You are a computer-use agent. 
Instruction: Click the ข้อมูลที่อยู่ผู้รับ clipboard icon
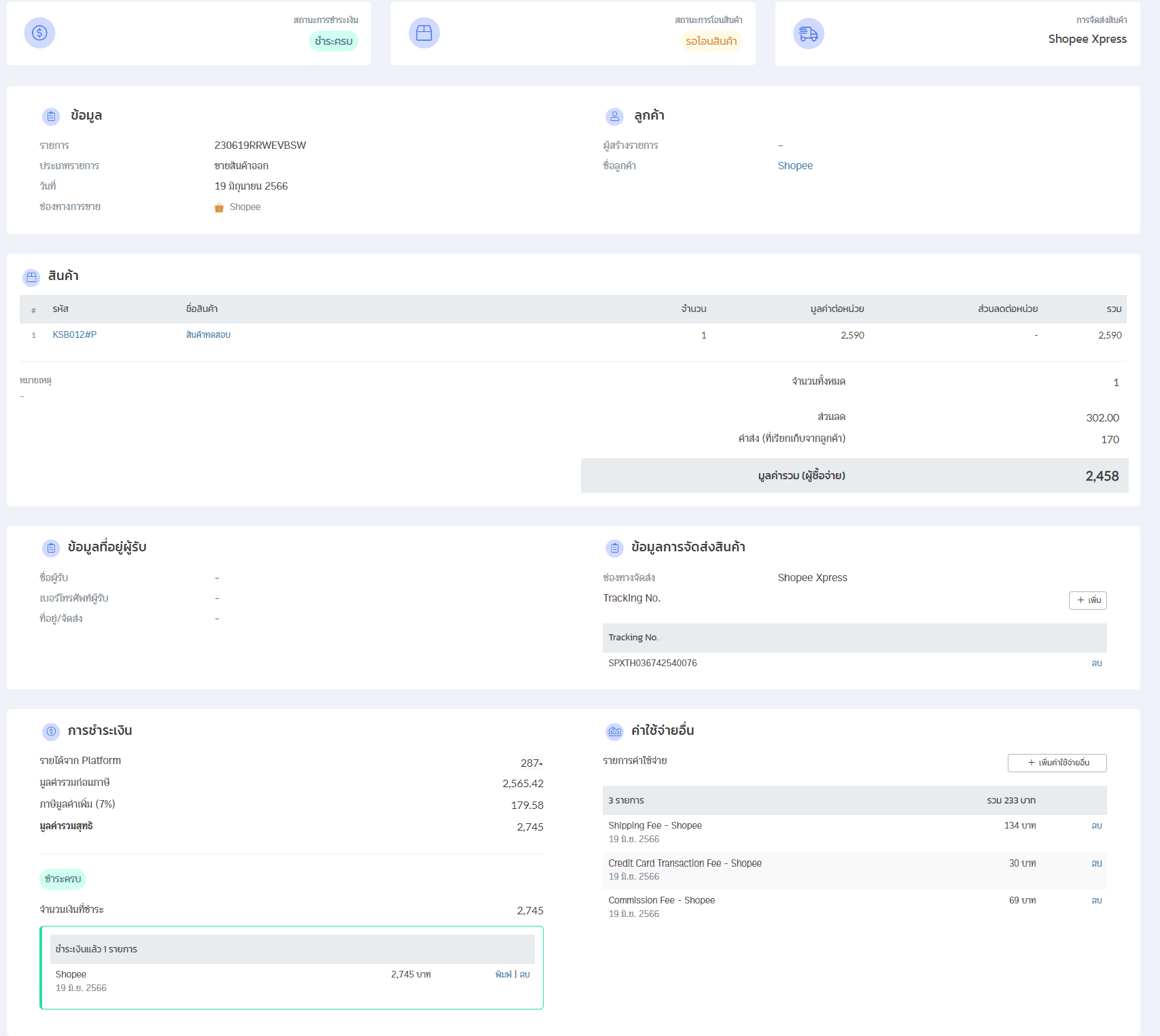coord(51,548)
